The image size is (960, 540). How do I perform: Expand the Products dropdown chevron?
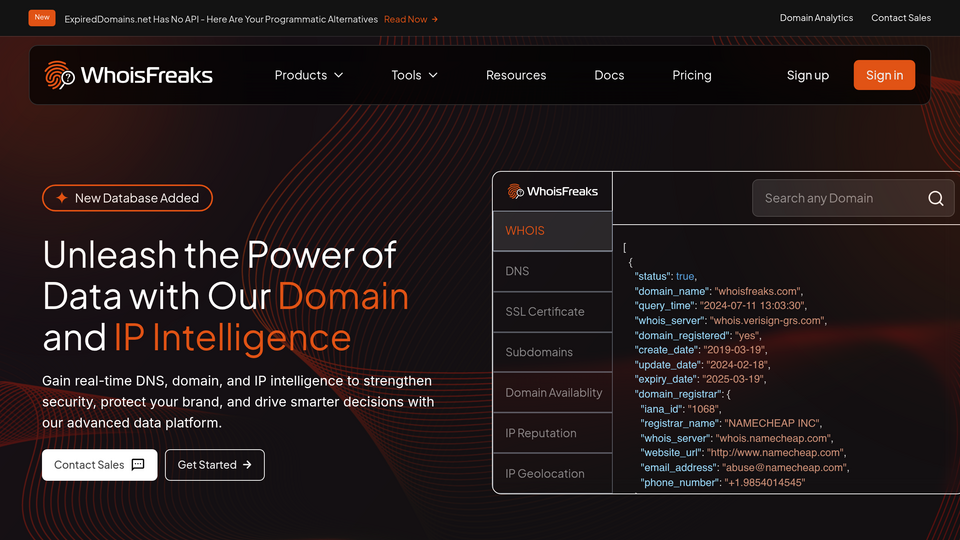[x=339, y=75]
